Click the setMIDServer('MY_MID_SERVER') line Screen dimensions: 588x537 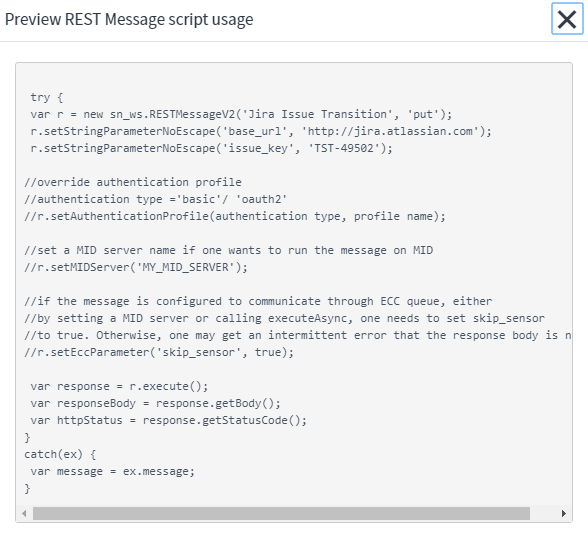[136, 267]
